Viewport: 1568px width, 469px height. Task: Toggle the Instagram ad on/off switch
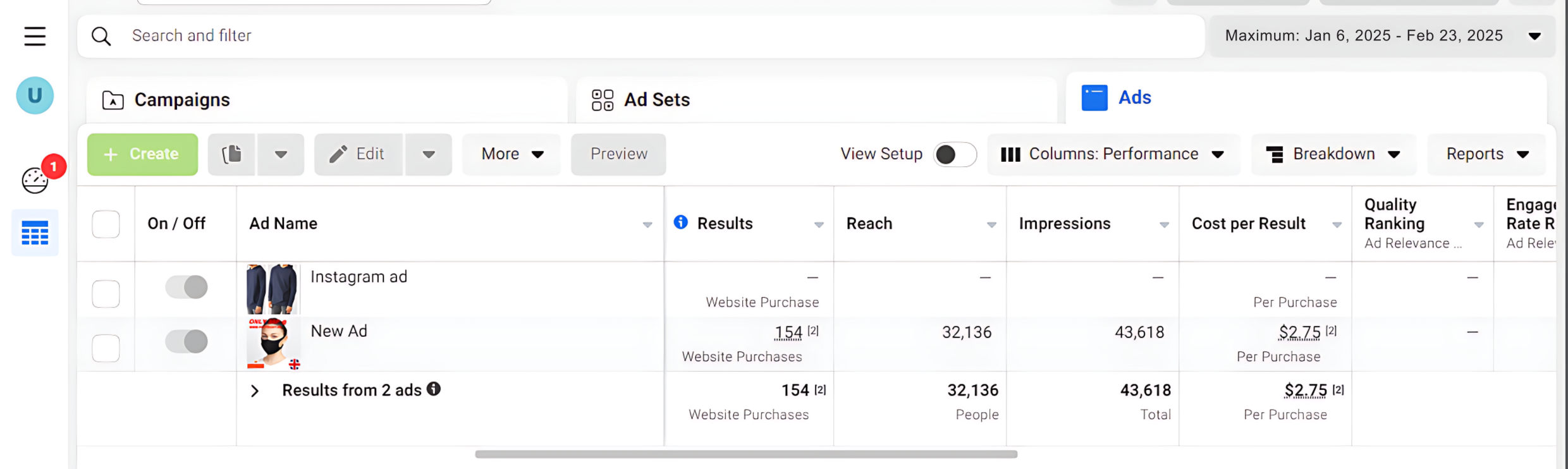pyautogui.click(x=187, y=287)
